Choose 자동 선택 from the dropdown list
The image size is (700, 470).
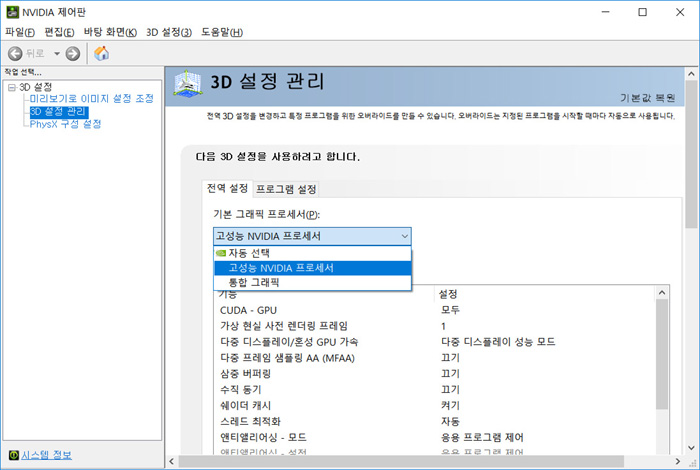[312, 253]
